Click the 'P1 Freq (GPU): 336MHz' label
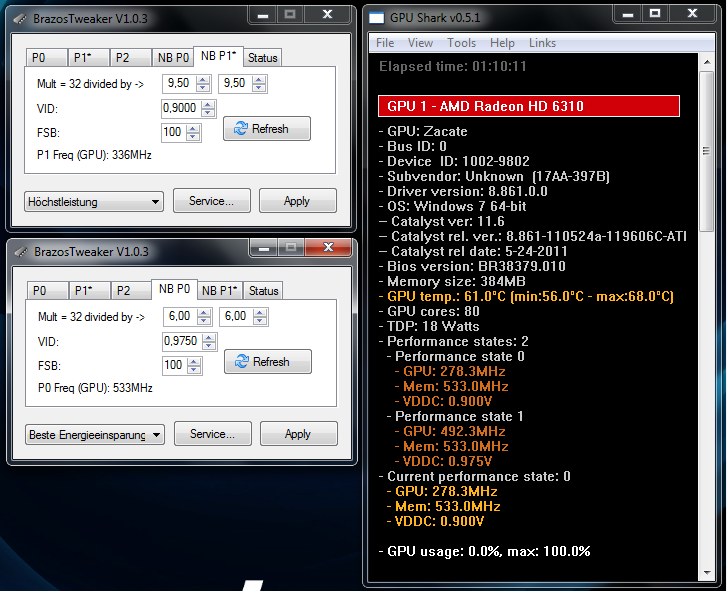 [94, 155]
